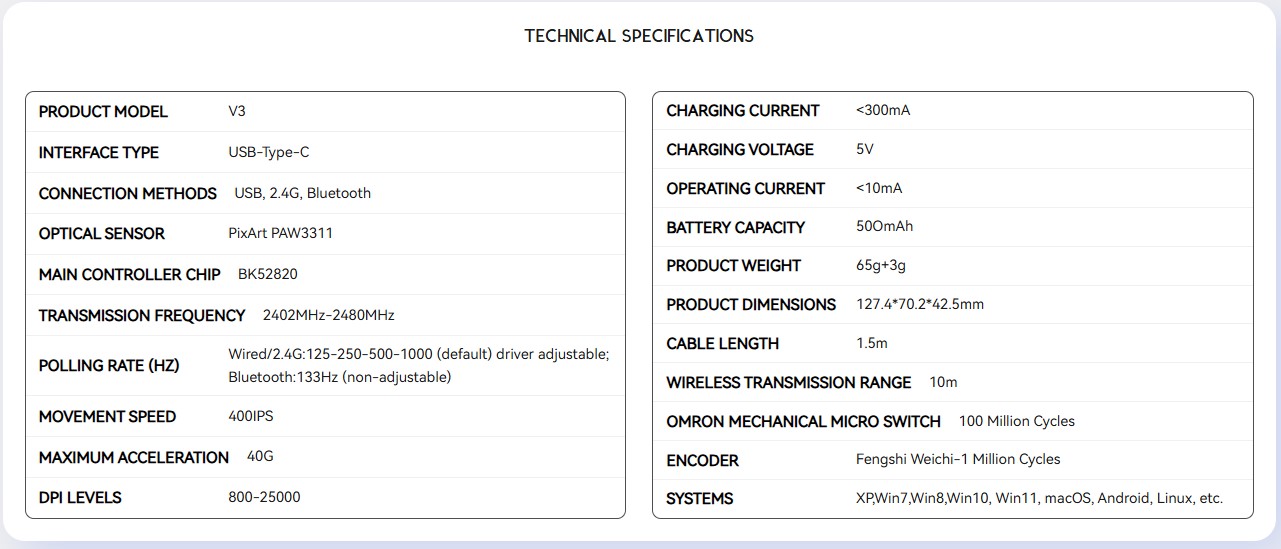Click the V3 model value

click(x=237, y=111)
